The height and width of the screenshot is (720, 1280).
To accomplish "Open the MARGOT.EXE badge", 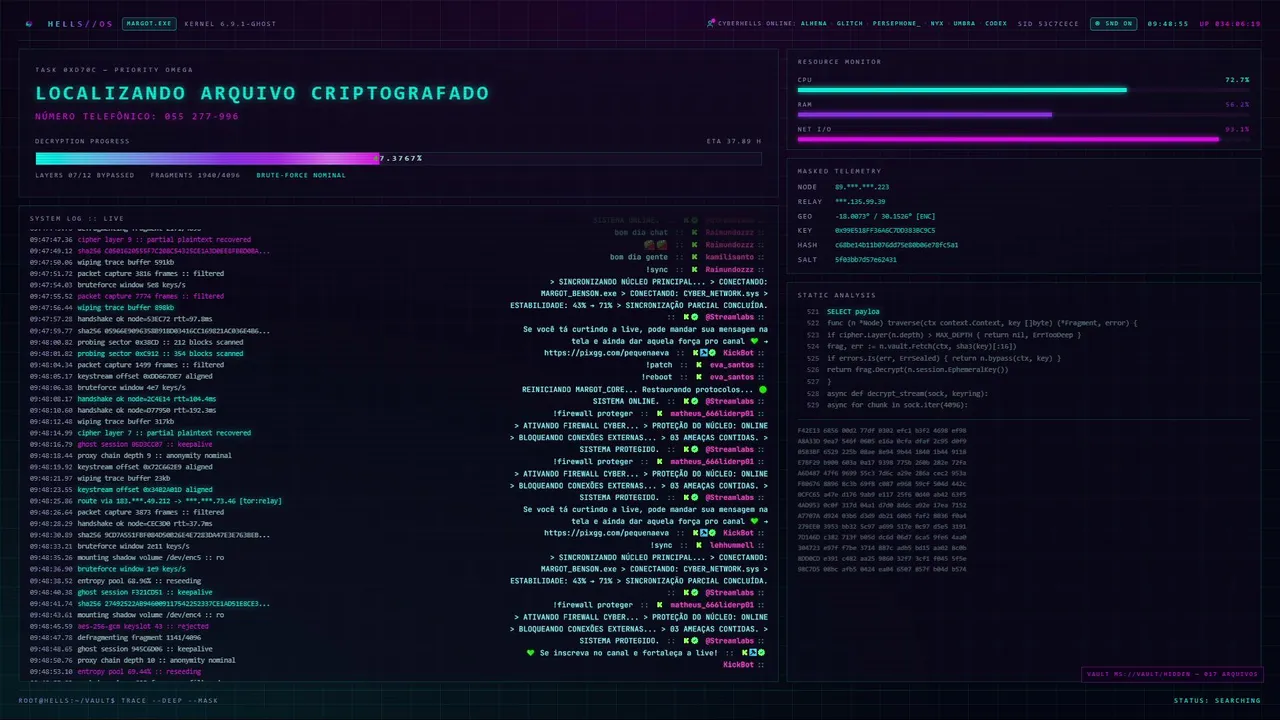I will [148, 23].
